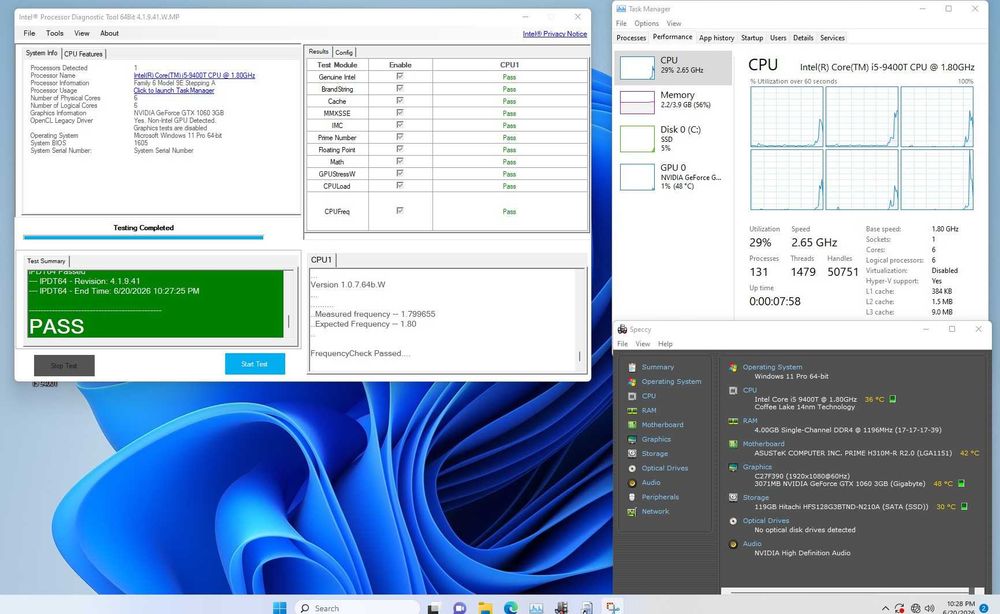Toggle the Cache test enable checkbox
Image resolution: width=1000 pixels, height=614 pixels.
pyautogui.click(x=400, y=100)
